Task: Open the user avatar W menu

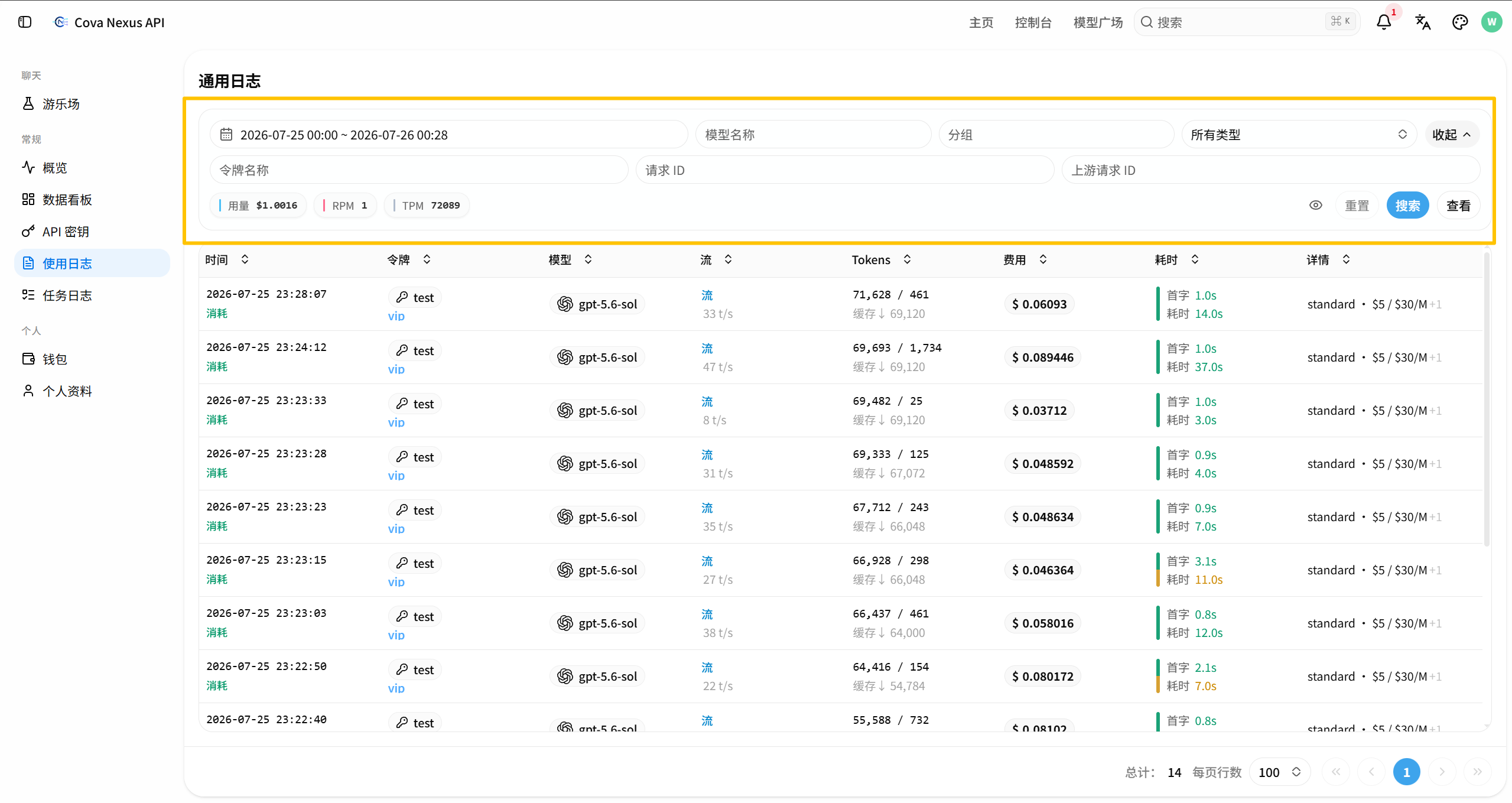Action: 1492,22
